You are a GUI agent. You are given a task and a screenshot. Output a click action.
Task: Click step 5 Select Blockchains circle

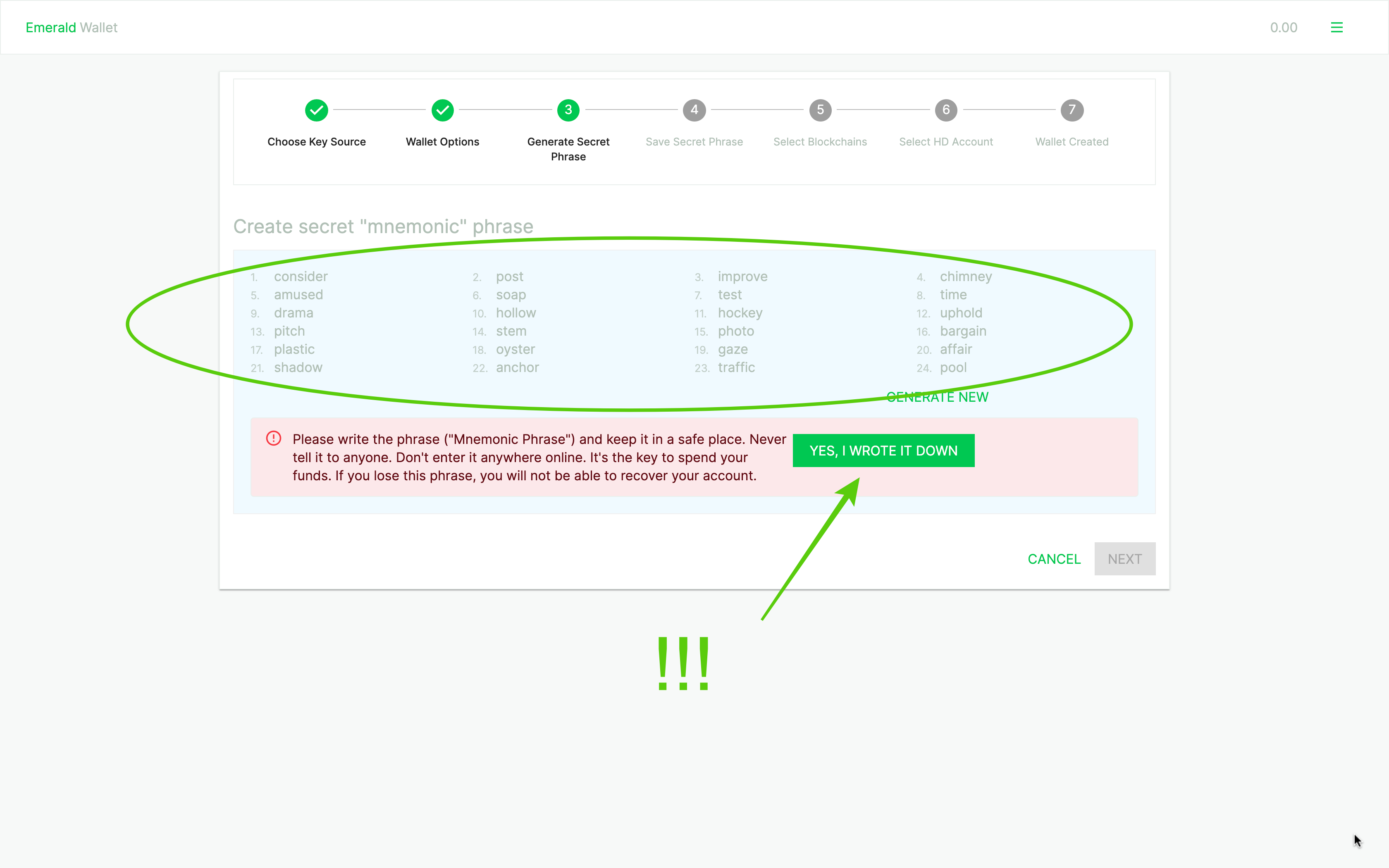(x=820, y=110)
